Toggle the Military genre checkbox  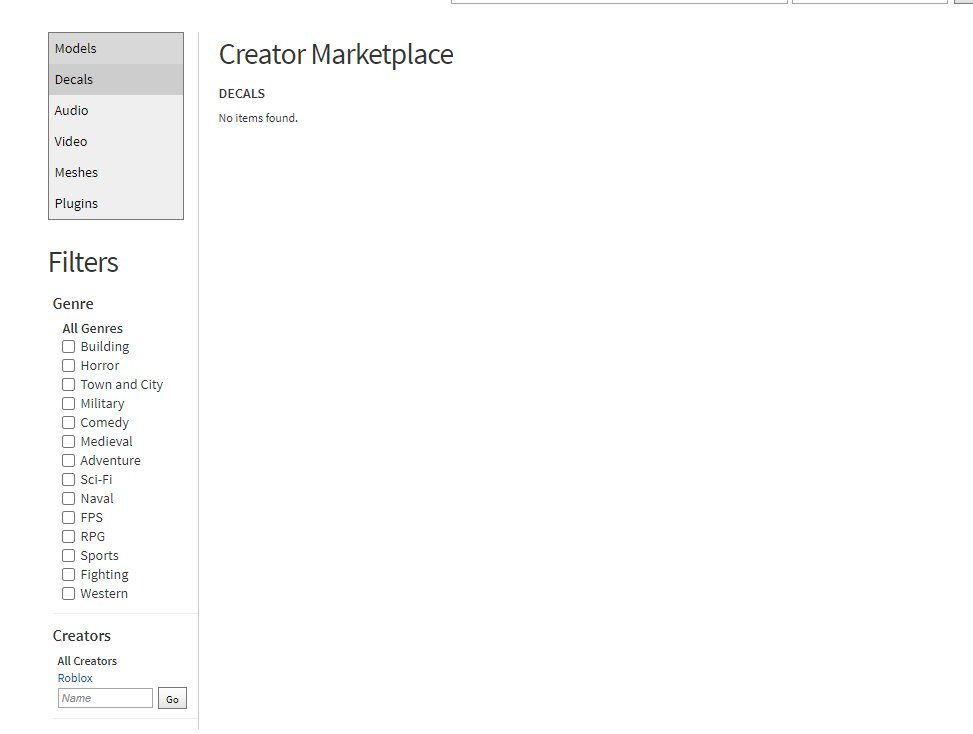[x=68, y=403]
